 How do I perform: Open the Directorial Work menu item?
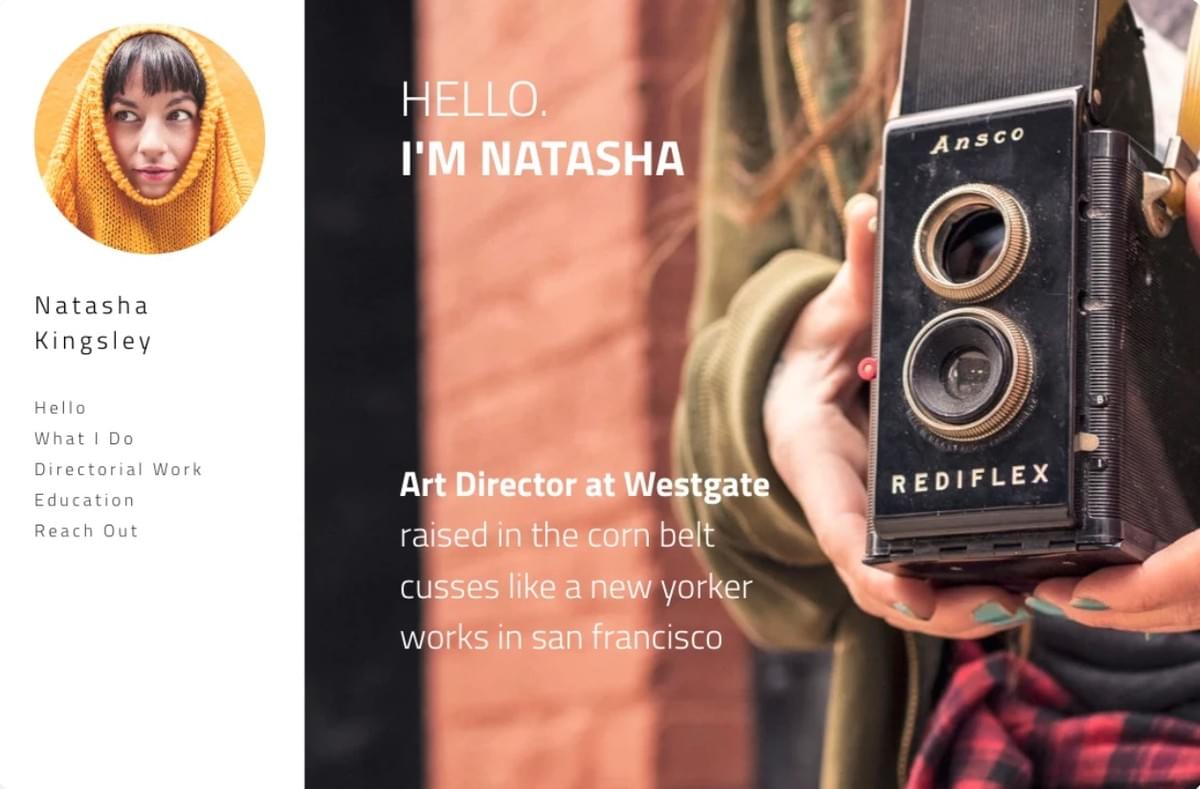click(118, 469)
